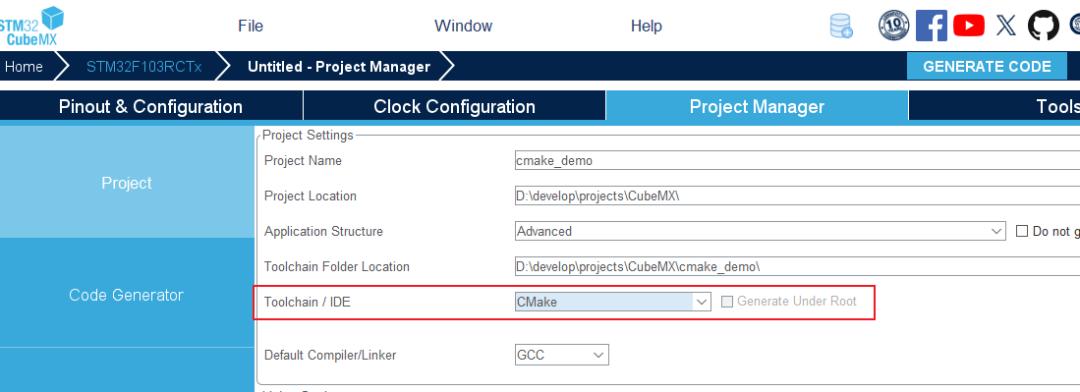1080x392 pixels.
Task: Open the Default Compiler/Linker GCC dropdown
Action: coord(561,355)
